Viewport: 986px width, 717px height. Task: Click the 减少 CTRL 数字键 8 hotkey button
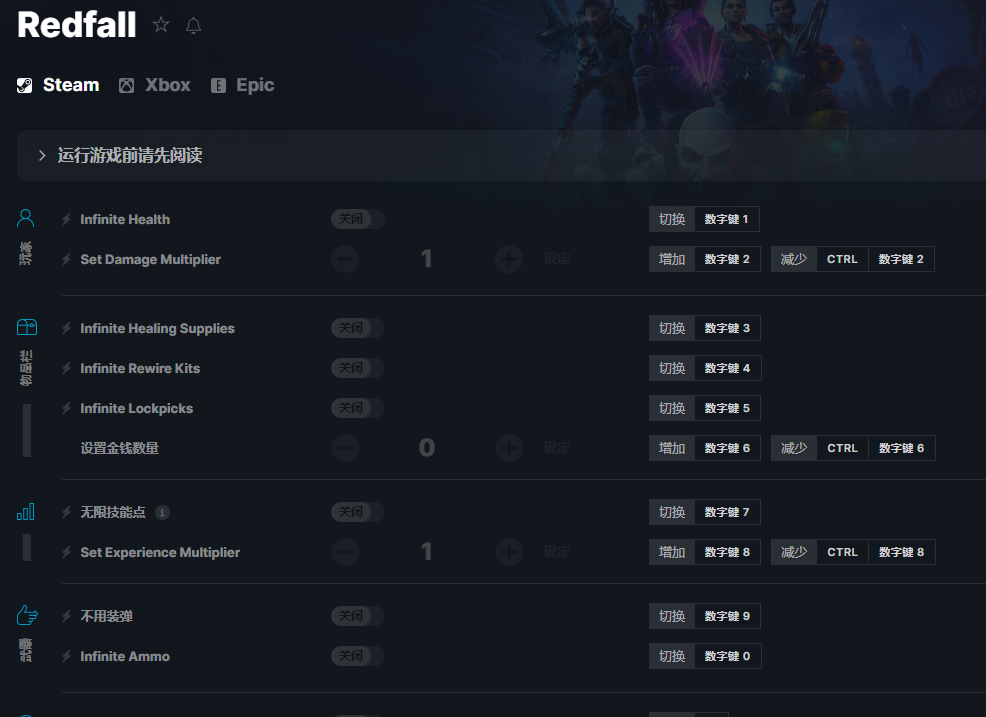click(x=853, y=552)
